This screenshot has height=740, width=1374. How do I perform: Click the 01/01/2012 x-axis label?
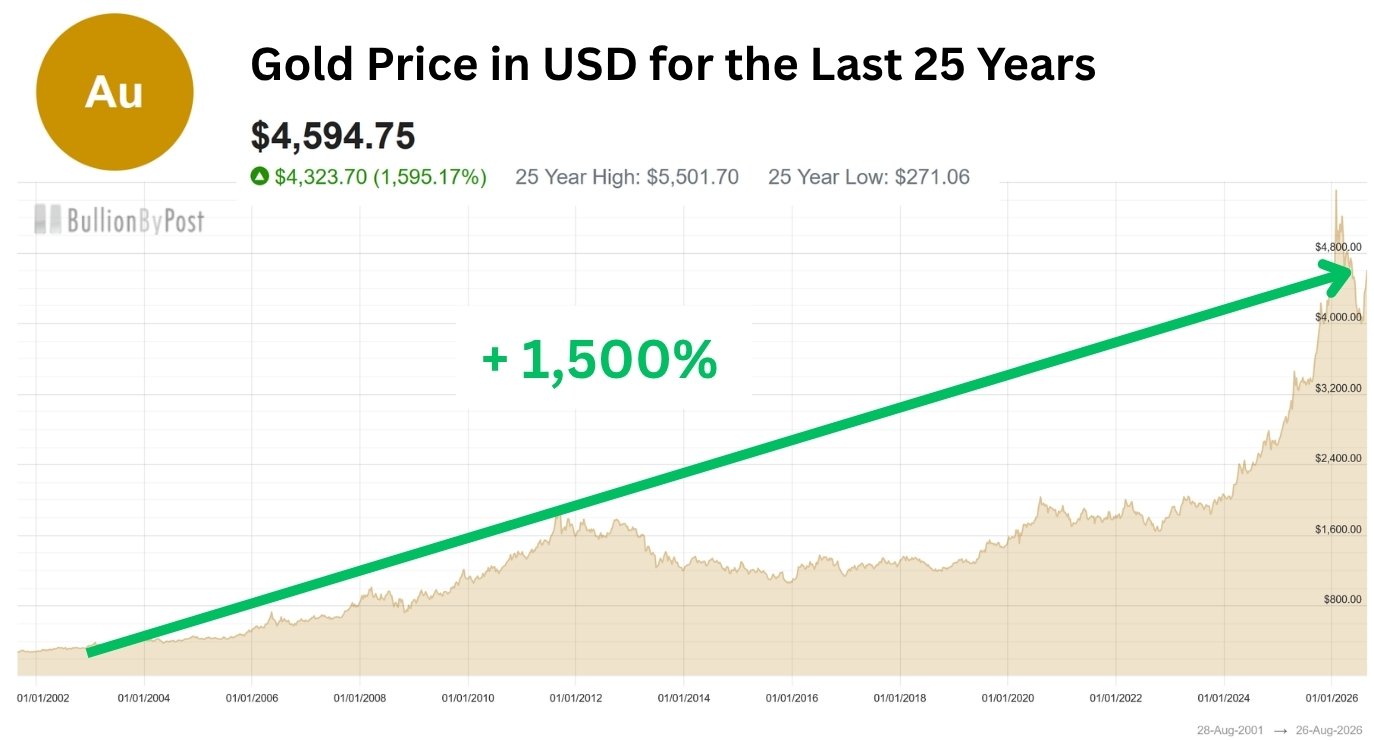[576, 696]
